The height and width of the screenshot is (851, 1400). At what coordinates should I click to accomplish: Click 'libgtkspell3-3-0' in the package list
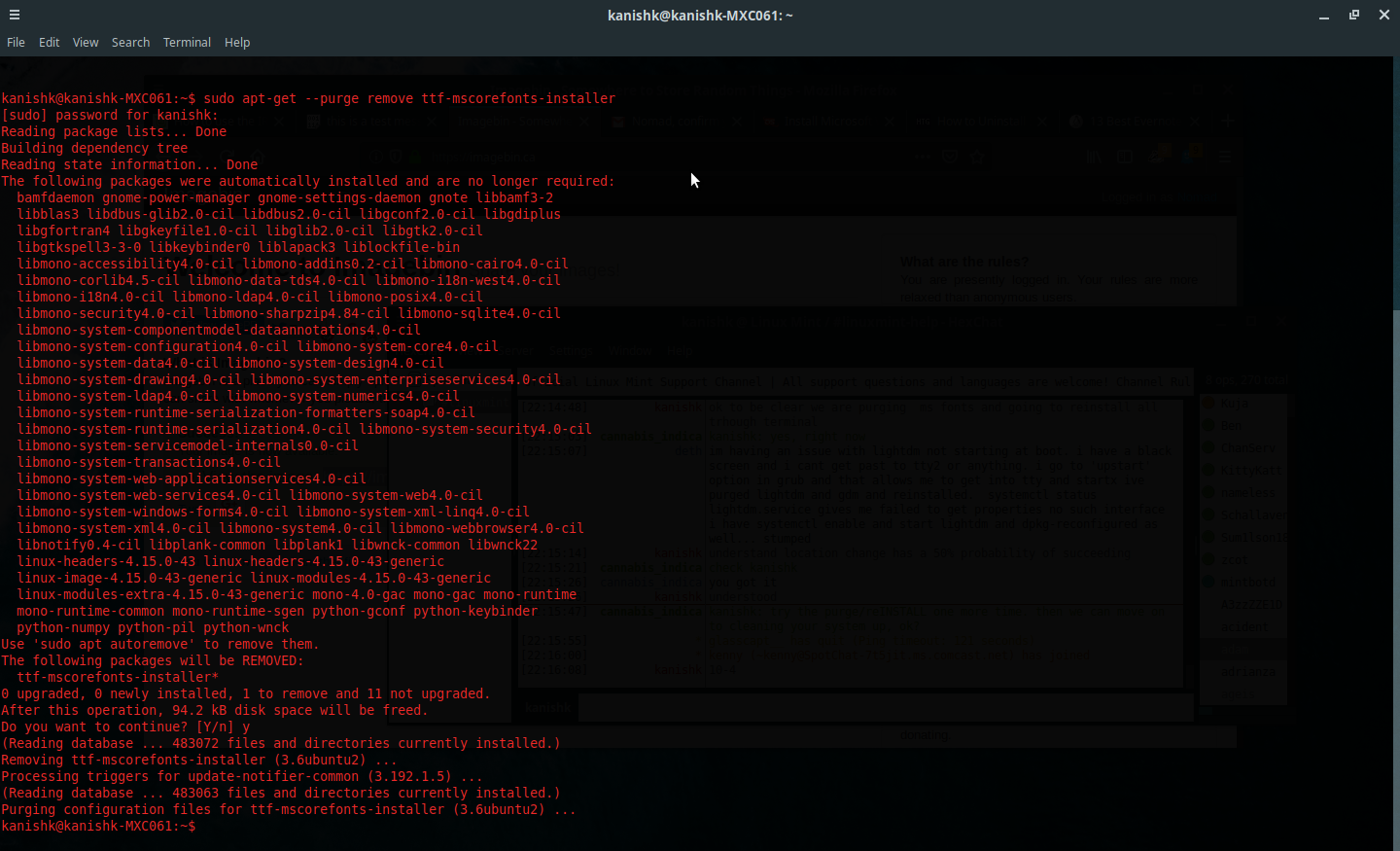(x=79, y=247)
